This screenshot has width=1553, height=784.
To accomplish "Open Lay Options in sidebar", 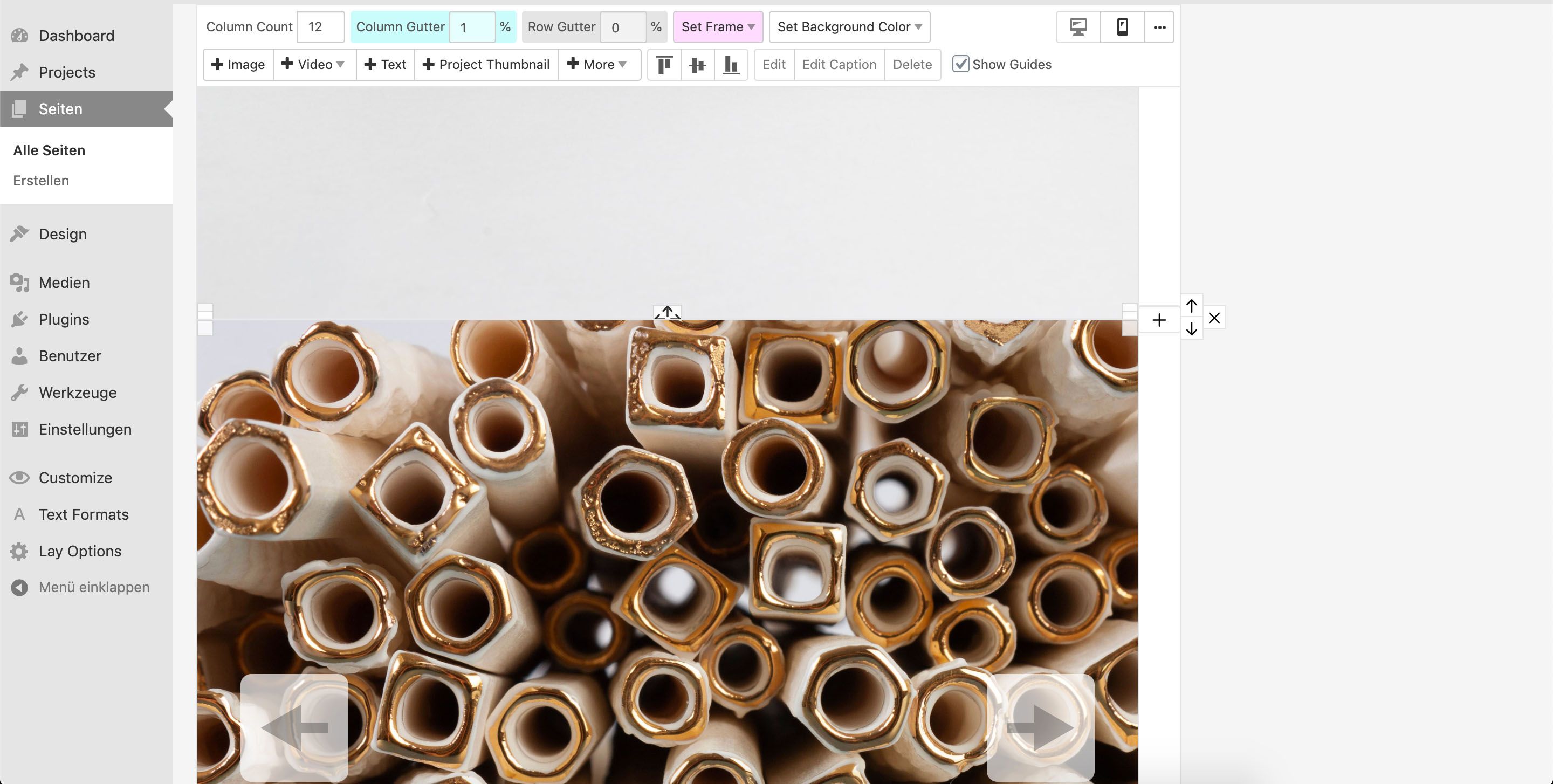I will (80, 551).
